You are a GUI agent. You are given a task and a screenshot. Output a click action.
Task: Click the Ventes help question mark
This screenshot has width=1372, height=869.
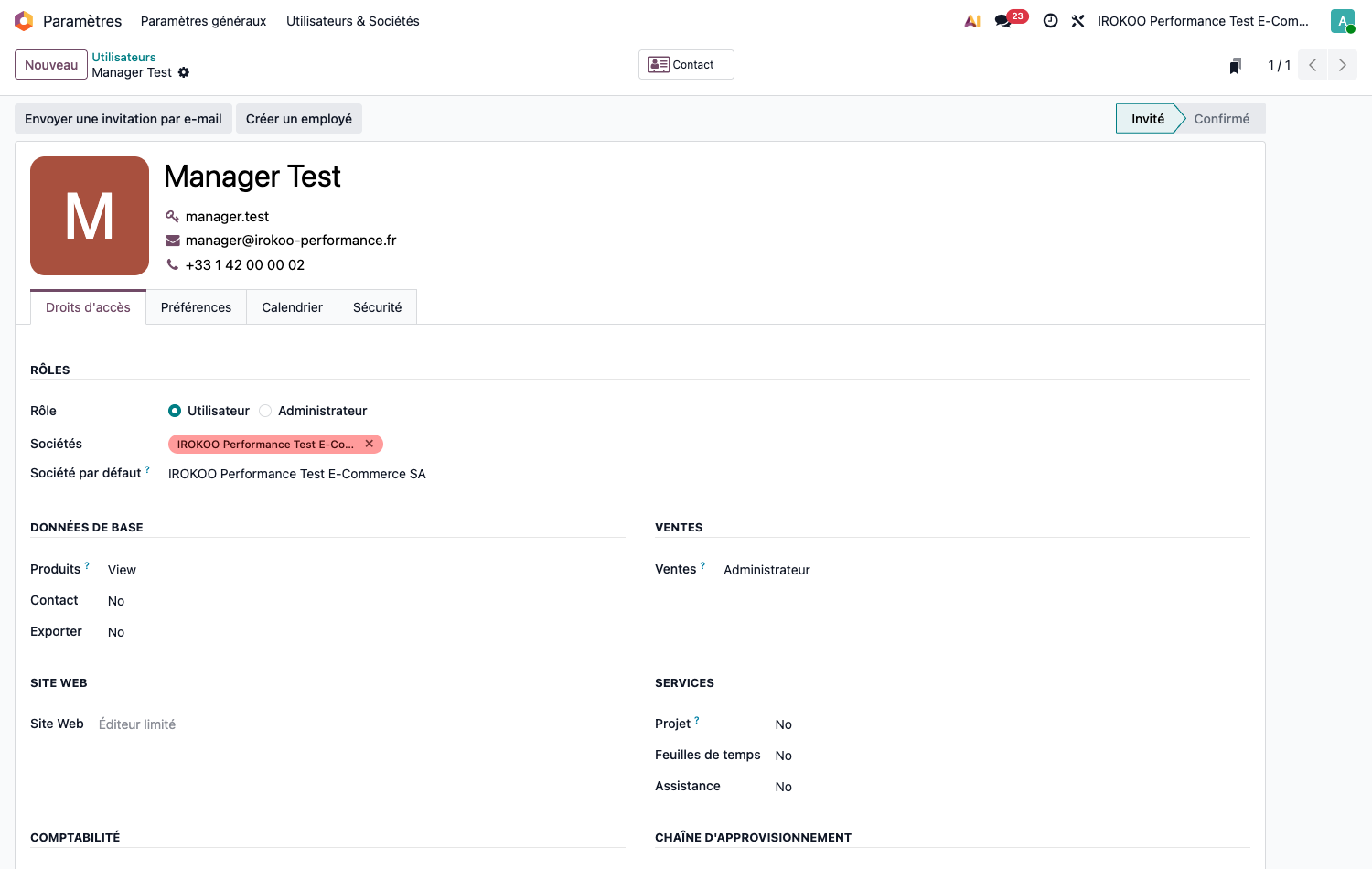click(x=702, y=565)
